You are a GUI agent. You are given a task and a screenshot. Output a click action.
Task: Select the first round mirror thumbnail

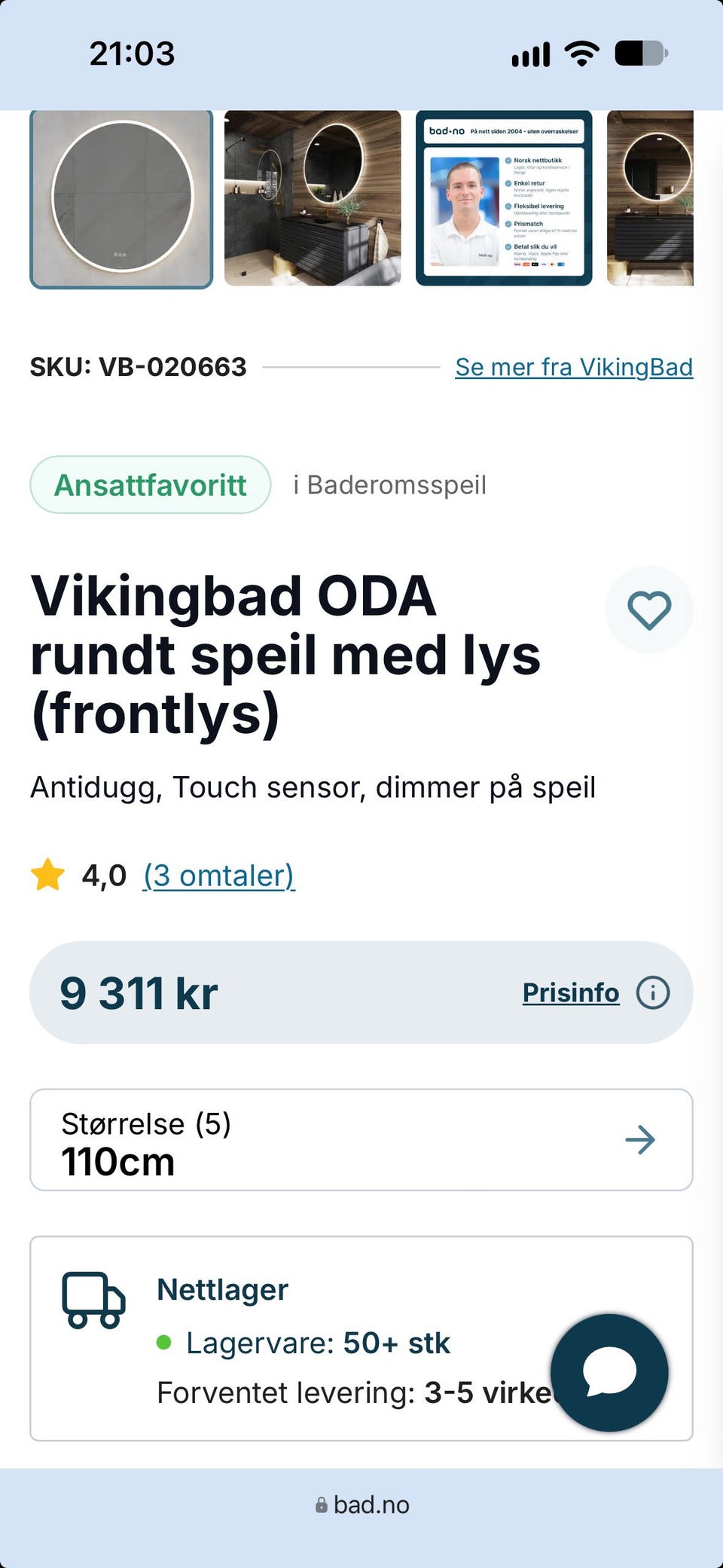[121, 199]
